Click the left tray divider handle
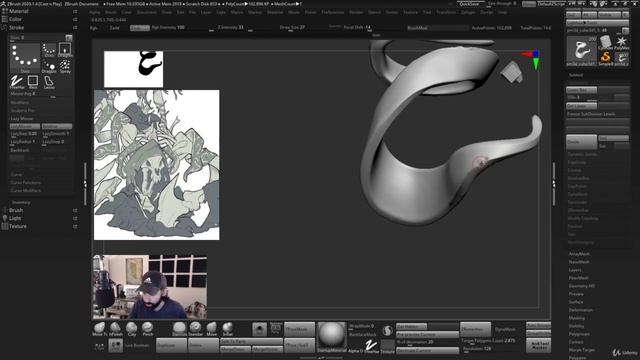This screenshot has height=360, width=640. click(x=85, y=184)
